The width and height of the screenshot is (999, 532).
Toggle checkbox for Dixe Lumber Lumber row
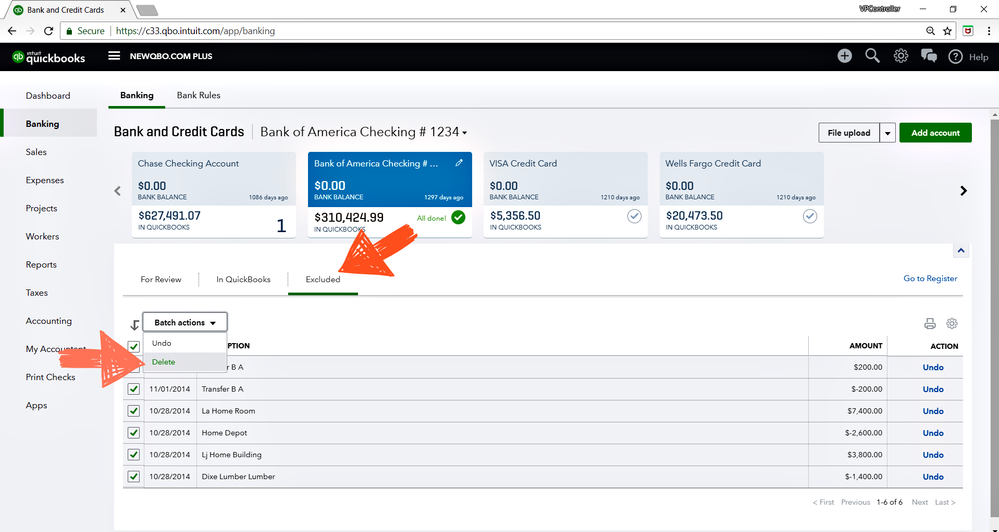[134, 477]
